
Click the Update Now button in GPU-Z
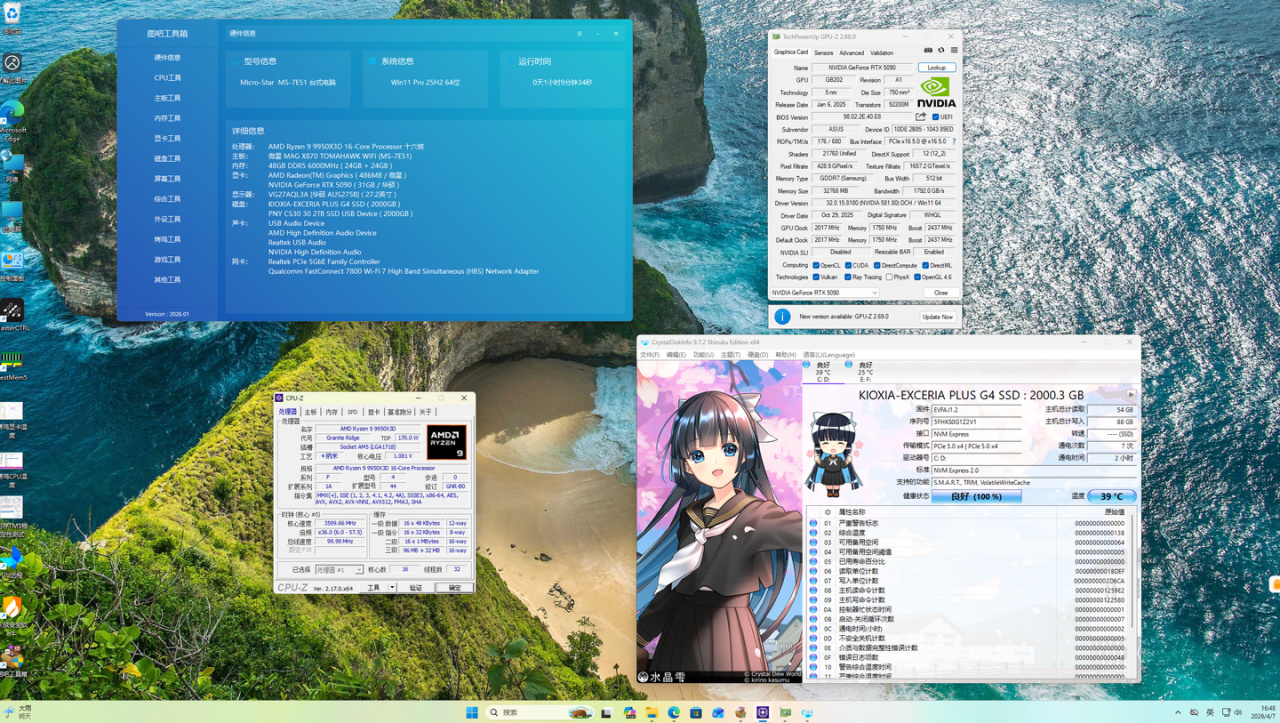click(x=938, y=316)
